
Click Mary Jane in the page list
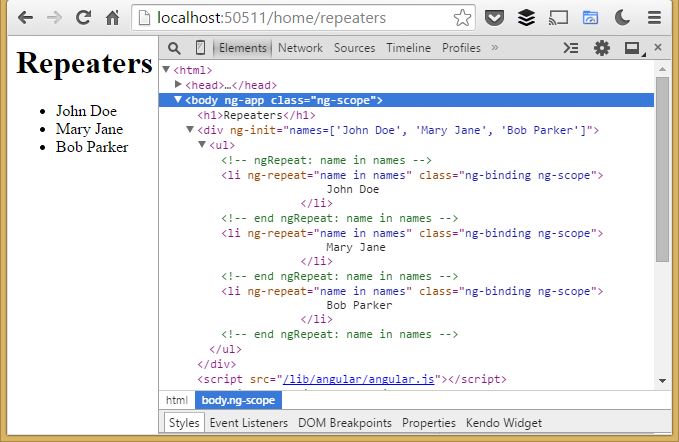point(89,129)
